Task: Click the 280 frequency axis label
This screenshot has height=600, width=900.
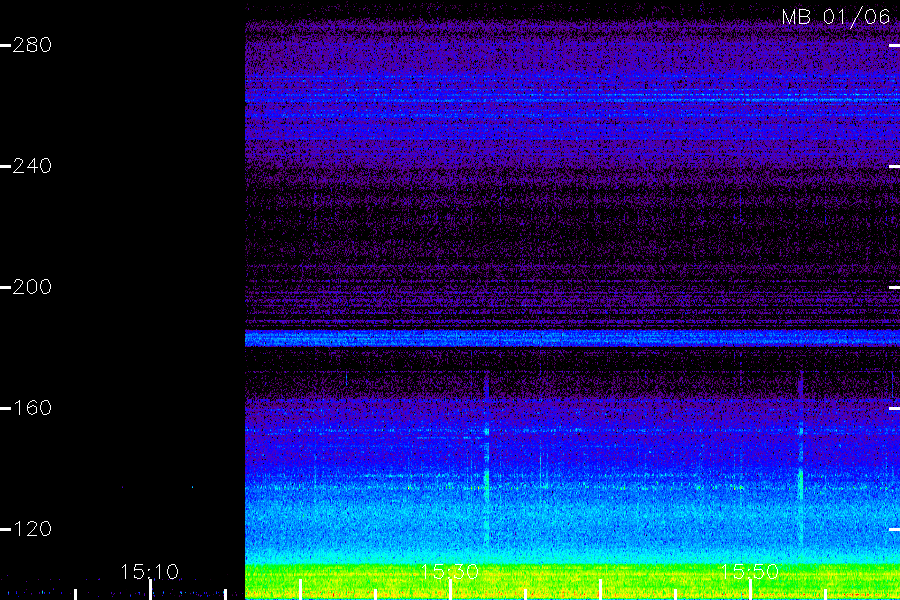Action: tap(32, 45)
